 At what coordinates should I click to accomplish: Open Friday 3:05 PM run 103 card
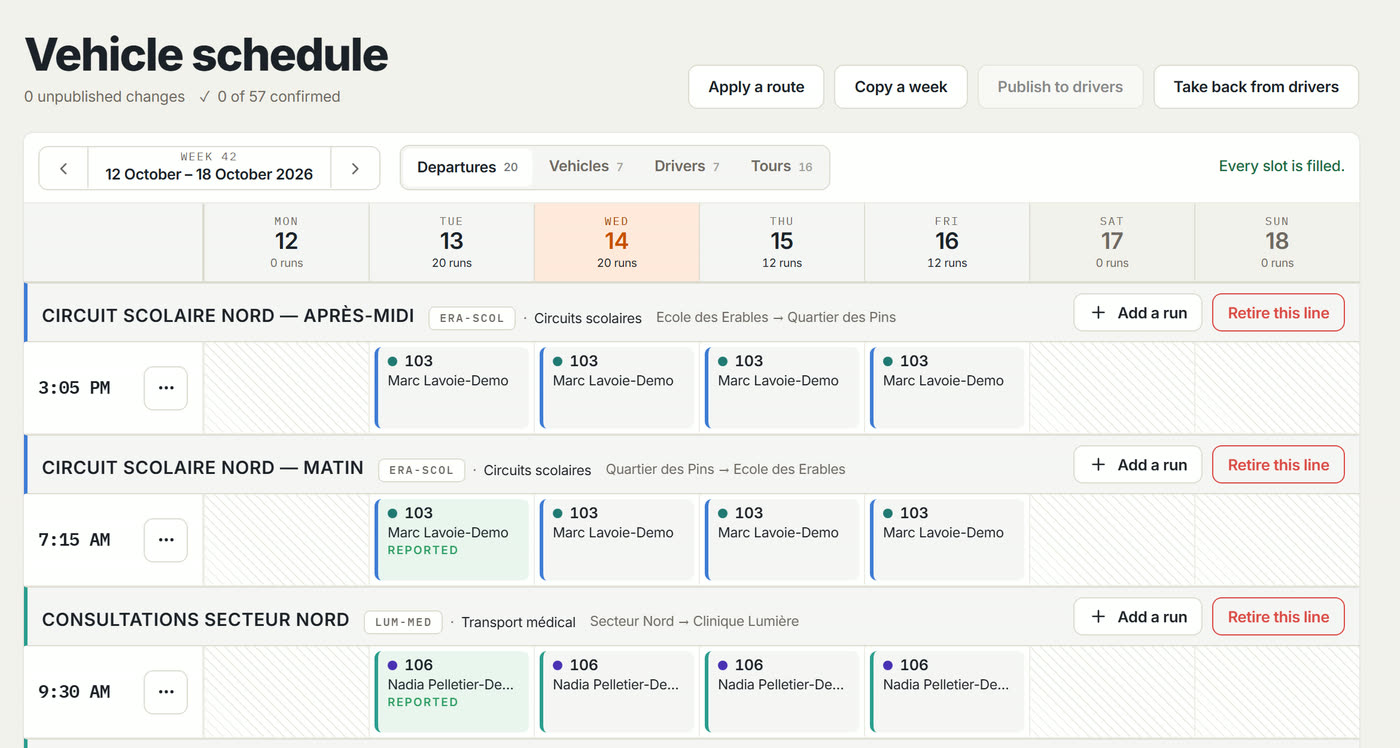(x=947, y=388)
